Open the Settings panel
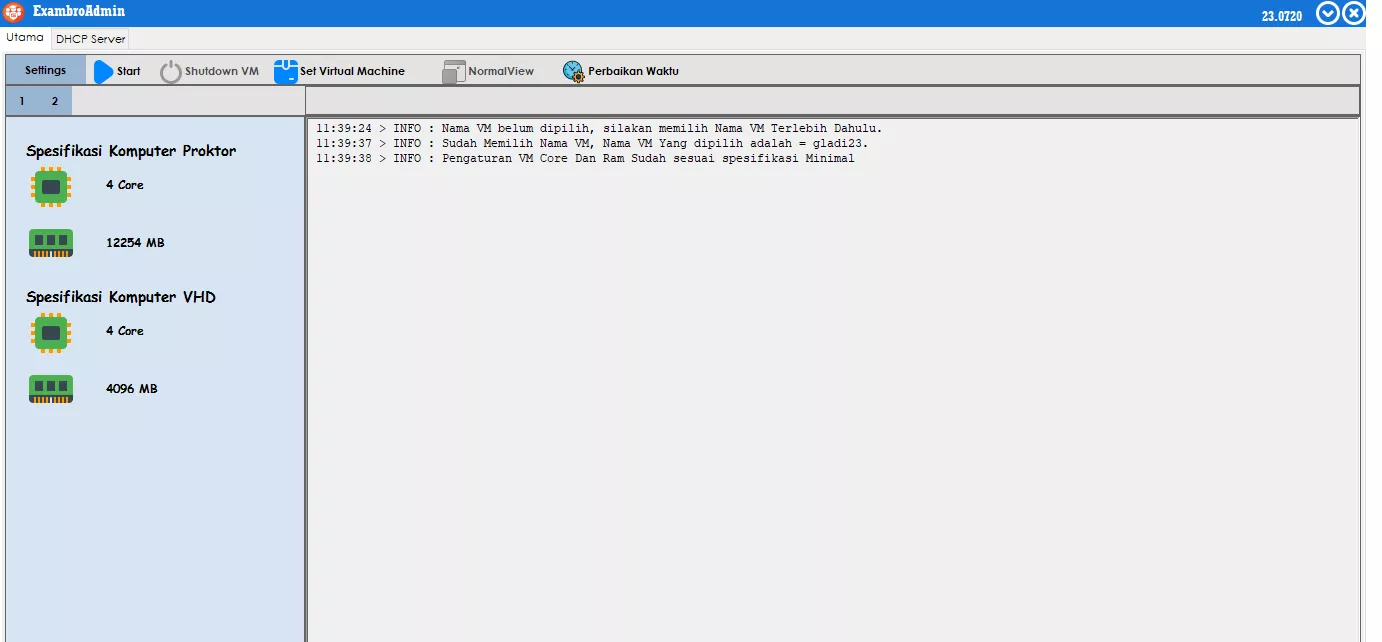This screenshot has width=1382, height=642. pyautogui.click(x=44, y=70)
